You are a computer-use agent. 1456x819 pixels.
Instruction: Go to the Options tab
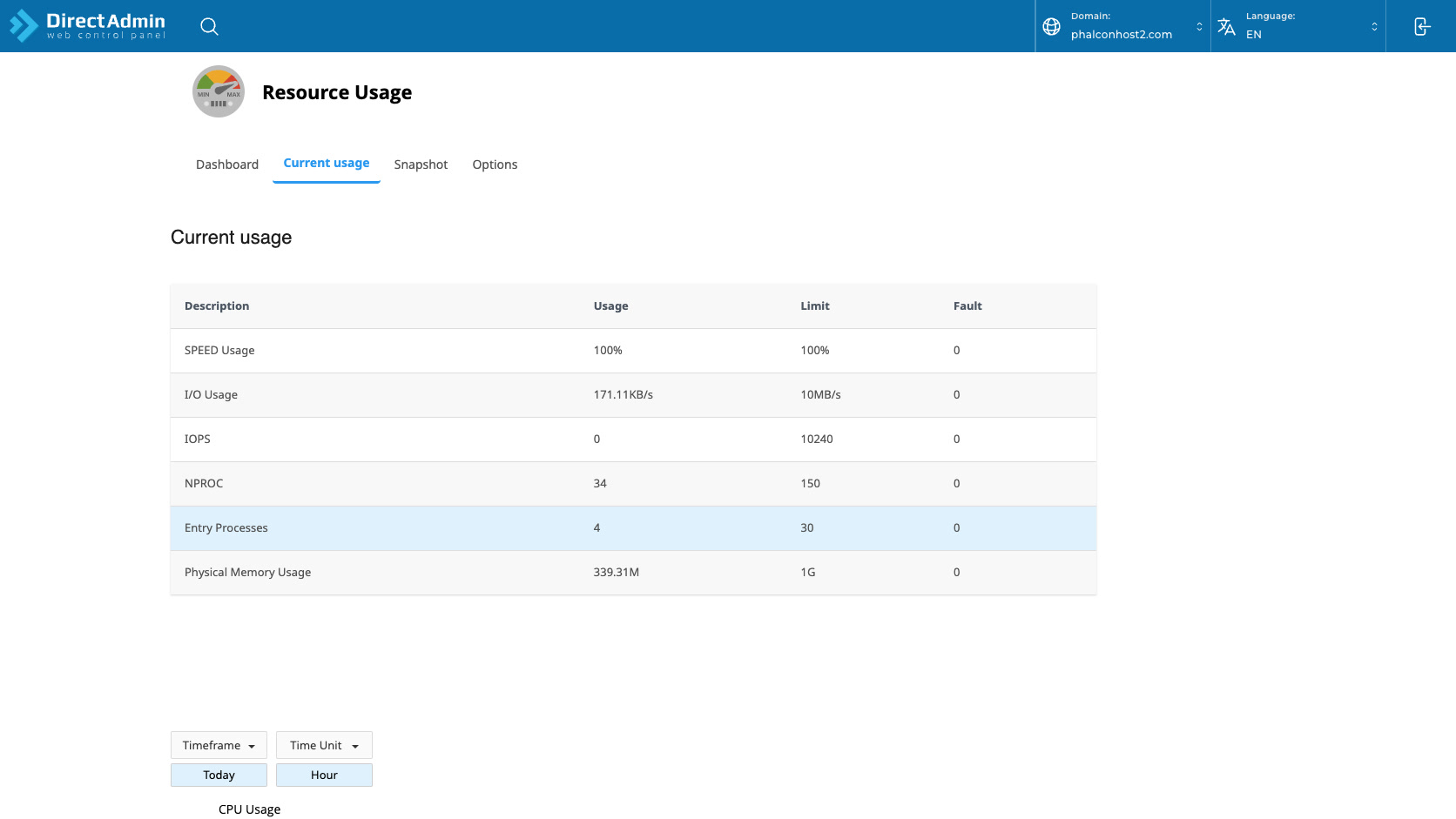pyautogui.click(x=495, y=164)
